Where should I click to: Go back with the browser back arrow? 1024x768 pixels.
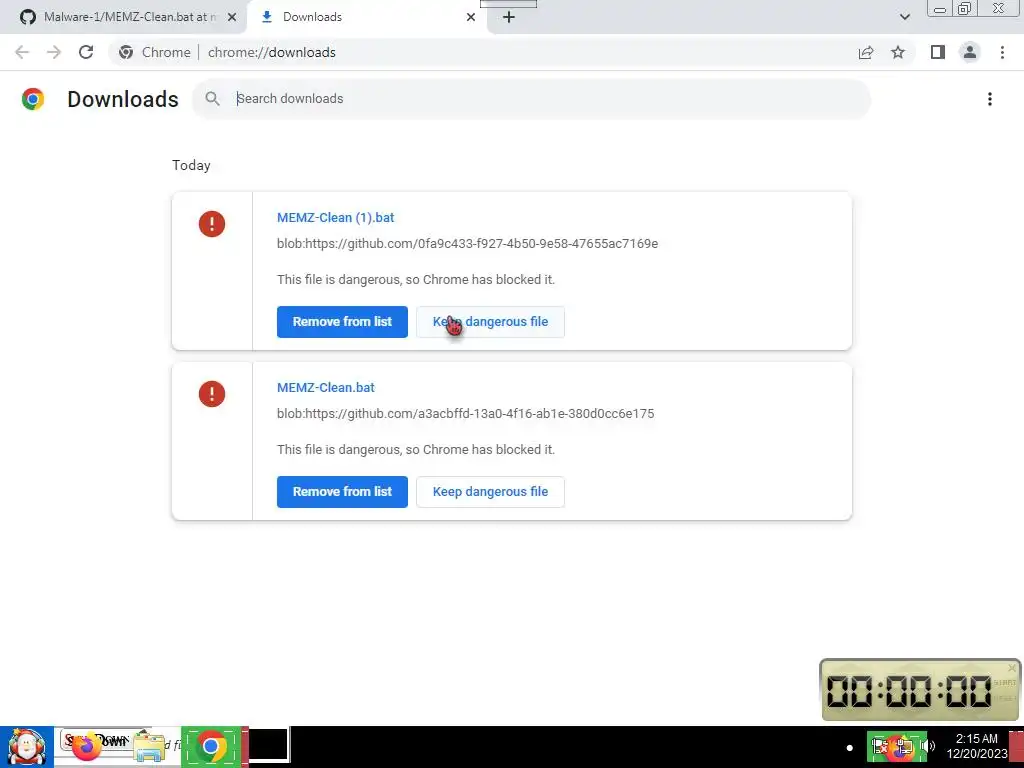[22, 52]
